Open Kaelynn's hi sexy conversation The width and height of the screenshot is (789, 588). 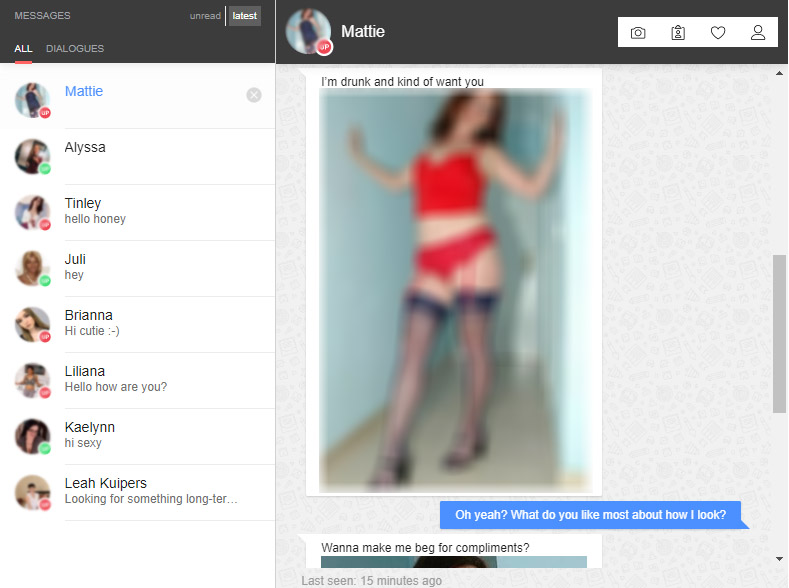[137, 437]
